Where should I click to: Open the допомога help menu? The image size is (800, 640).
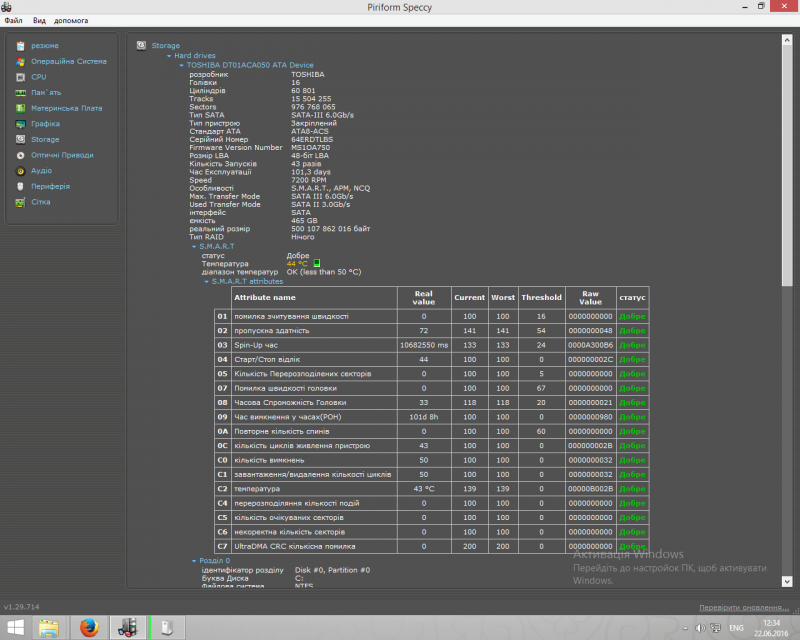tap(73, 20)
